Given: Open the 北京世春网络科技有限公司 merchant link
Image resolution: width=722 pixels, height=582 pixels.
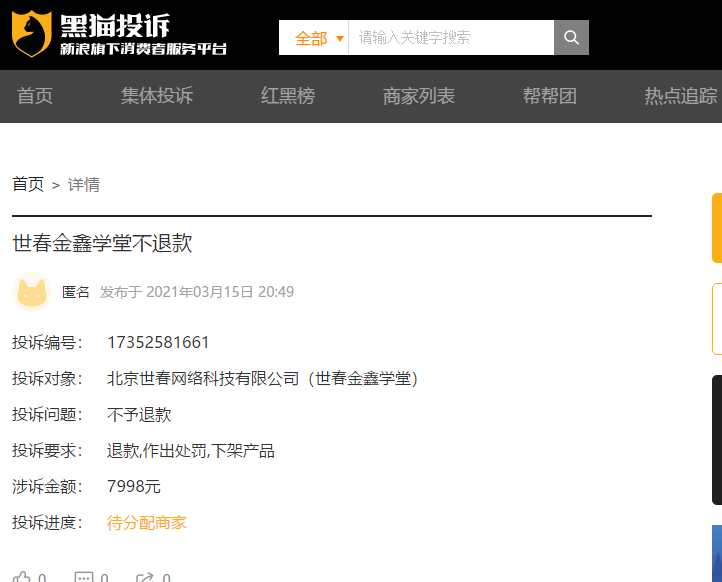Looking at the screenshot, I should pyautogui.click(x=262, y=378).
